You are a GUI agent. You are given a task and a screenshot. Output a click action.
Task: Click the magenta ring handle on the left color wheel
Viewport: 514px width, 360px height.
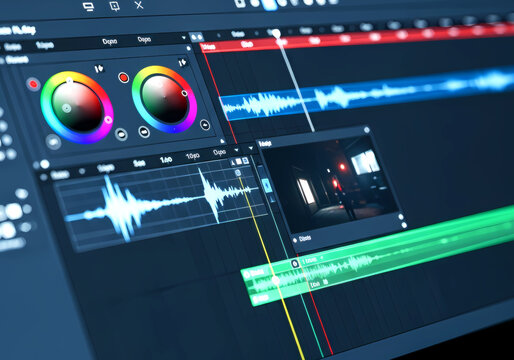(x=108, y=120)
